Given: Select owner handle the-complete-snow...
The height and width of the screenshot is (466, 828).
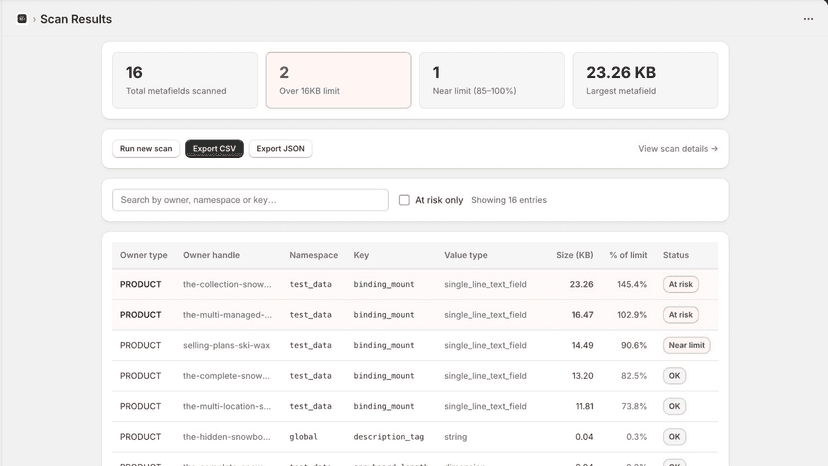Looking at the screenshot, I should [227, 376].
